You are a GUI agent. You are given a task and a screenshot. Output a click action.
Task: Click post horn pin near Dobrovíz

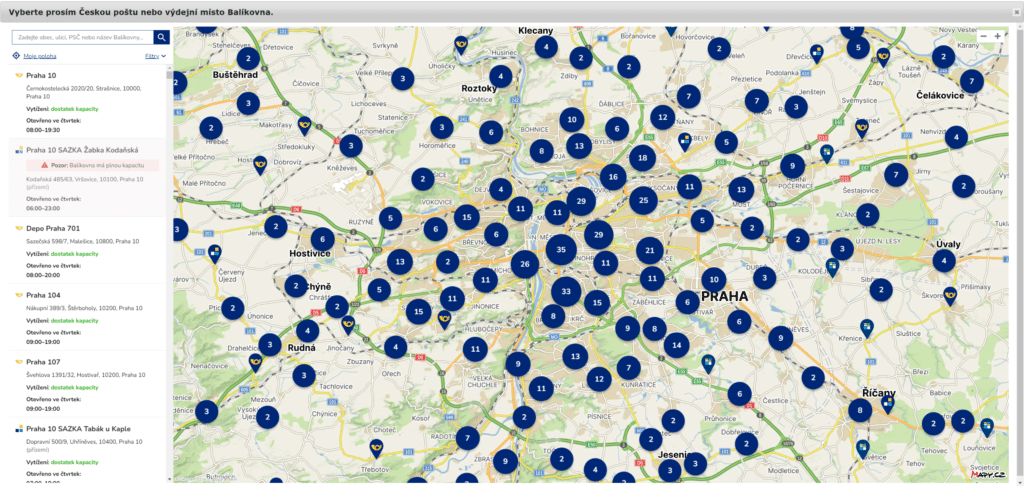(x=260, y=165)
